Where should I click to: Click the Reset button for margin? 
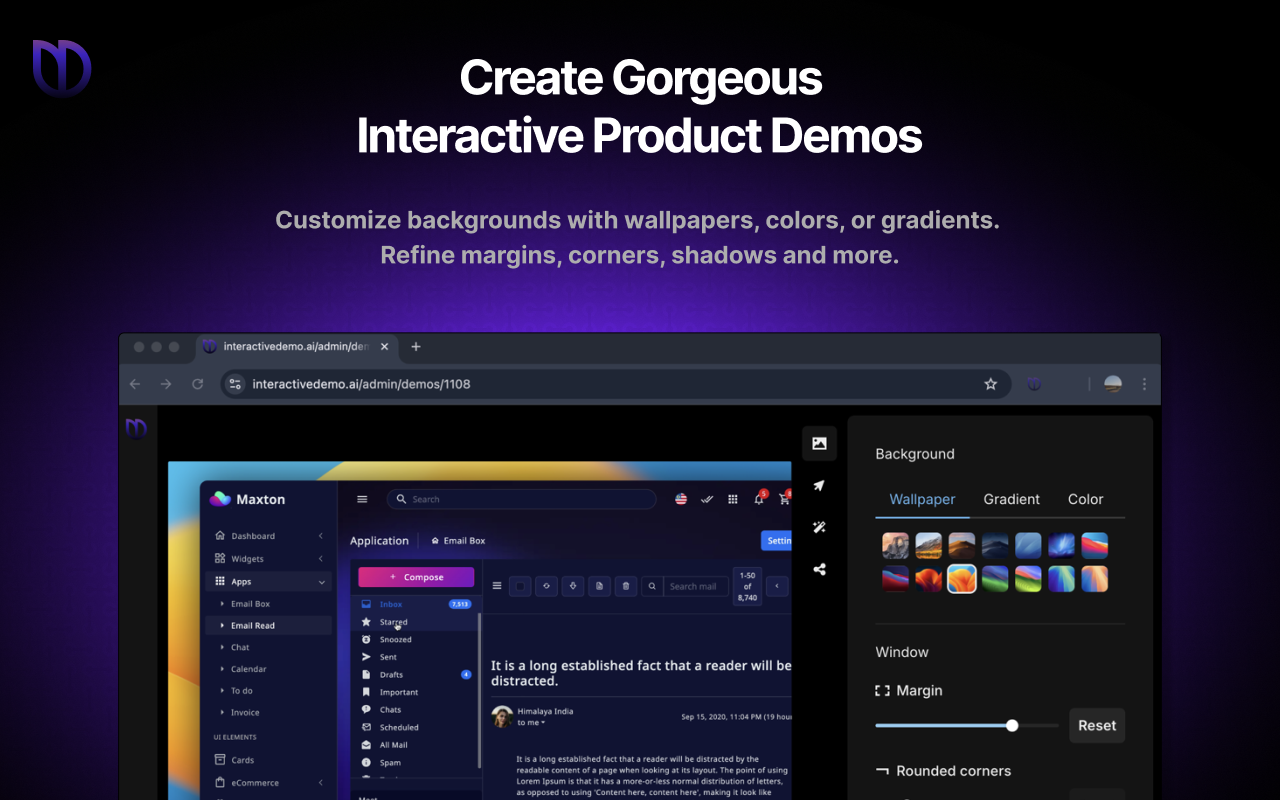tap(1096, 725)
